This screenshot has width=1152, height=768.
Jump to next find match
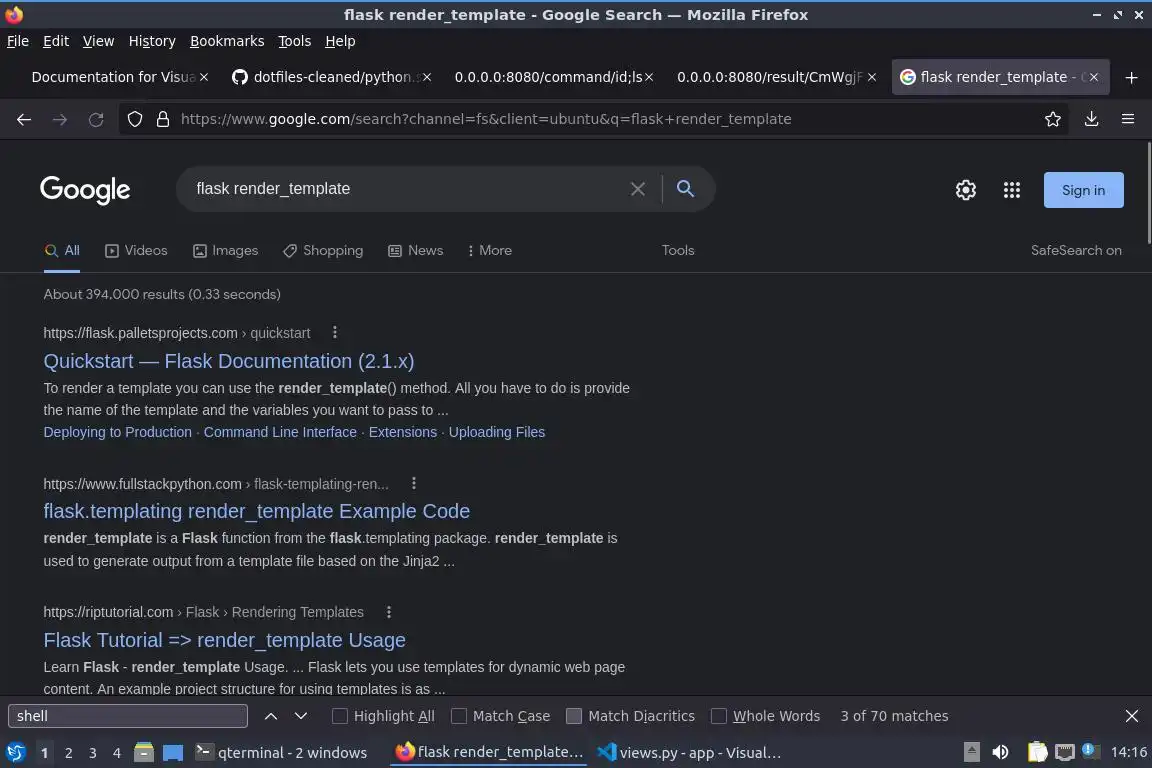(300, 716)
